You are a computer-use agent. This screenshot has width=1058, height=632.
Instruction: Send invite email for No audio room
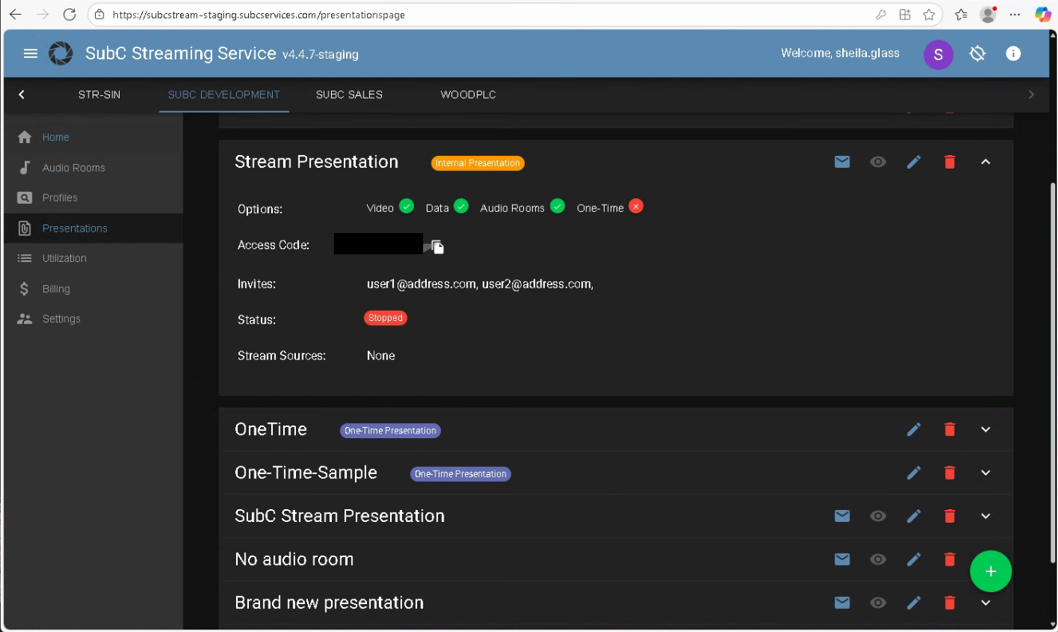(x=842, y=560)
